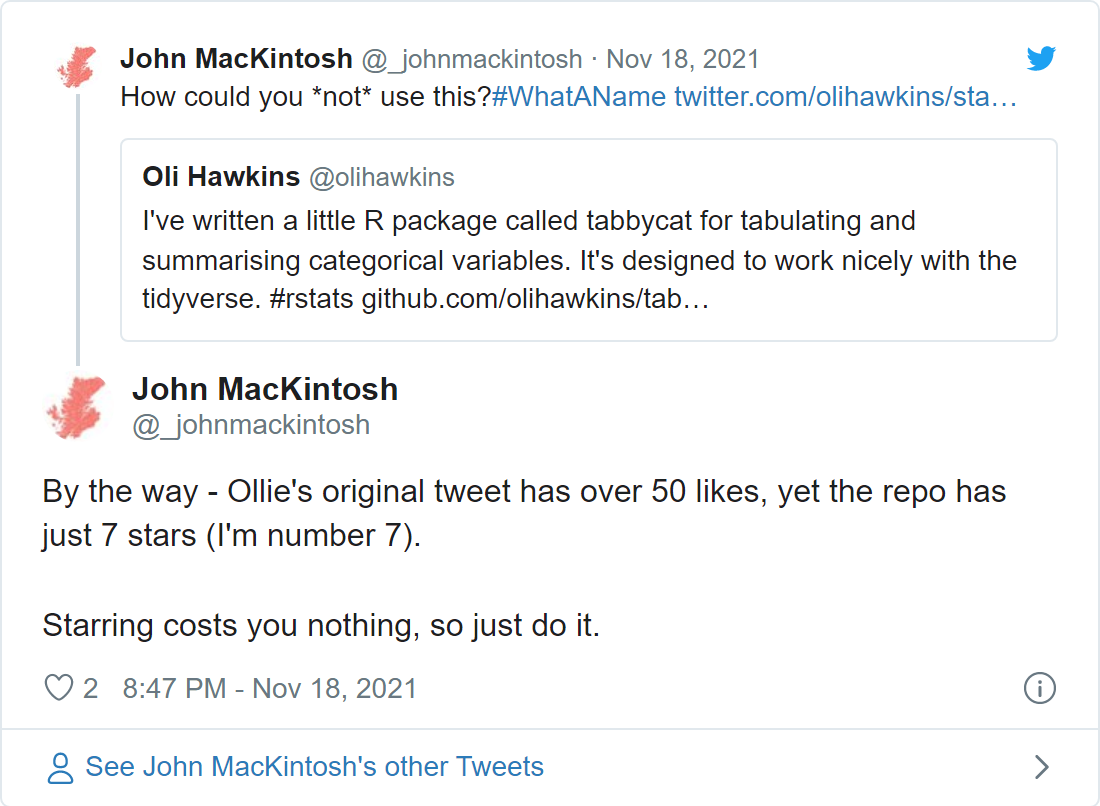Open the tweet info circle icon

[x=1040, y=688]
